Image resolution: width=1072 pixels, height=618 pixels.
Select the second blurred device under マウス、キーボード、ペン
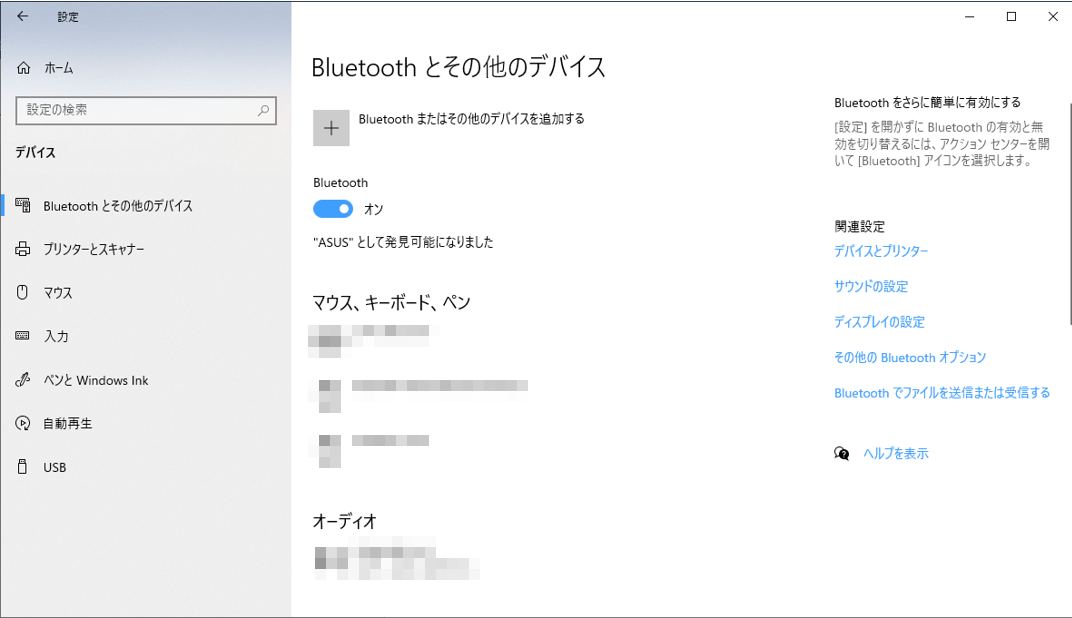418,397
